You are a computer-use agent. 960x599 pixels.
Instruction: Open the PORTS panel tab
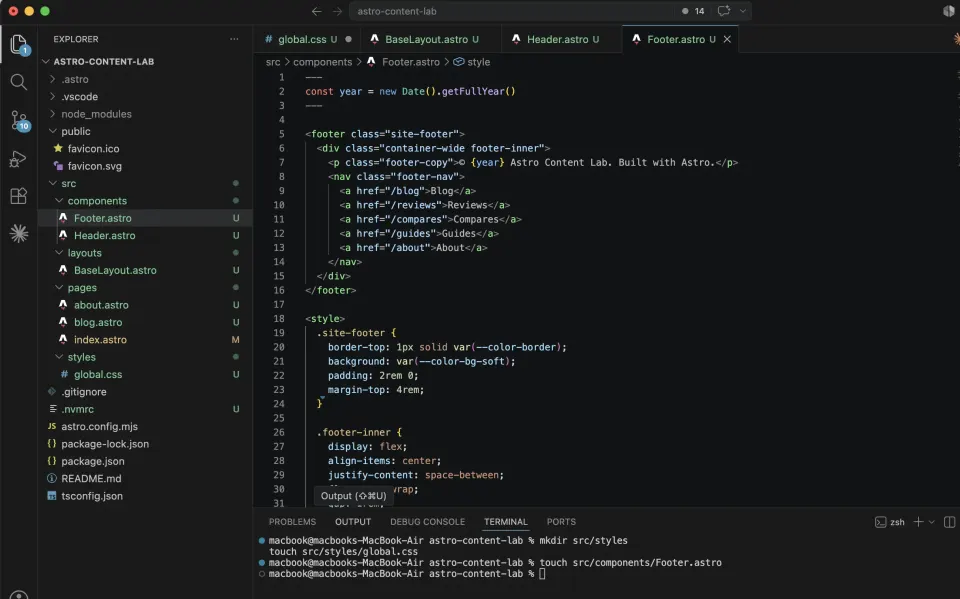561,522
